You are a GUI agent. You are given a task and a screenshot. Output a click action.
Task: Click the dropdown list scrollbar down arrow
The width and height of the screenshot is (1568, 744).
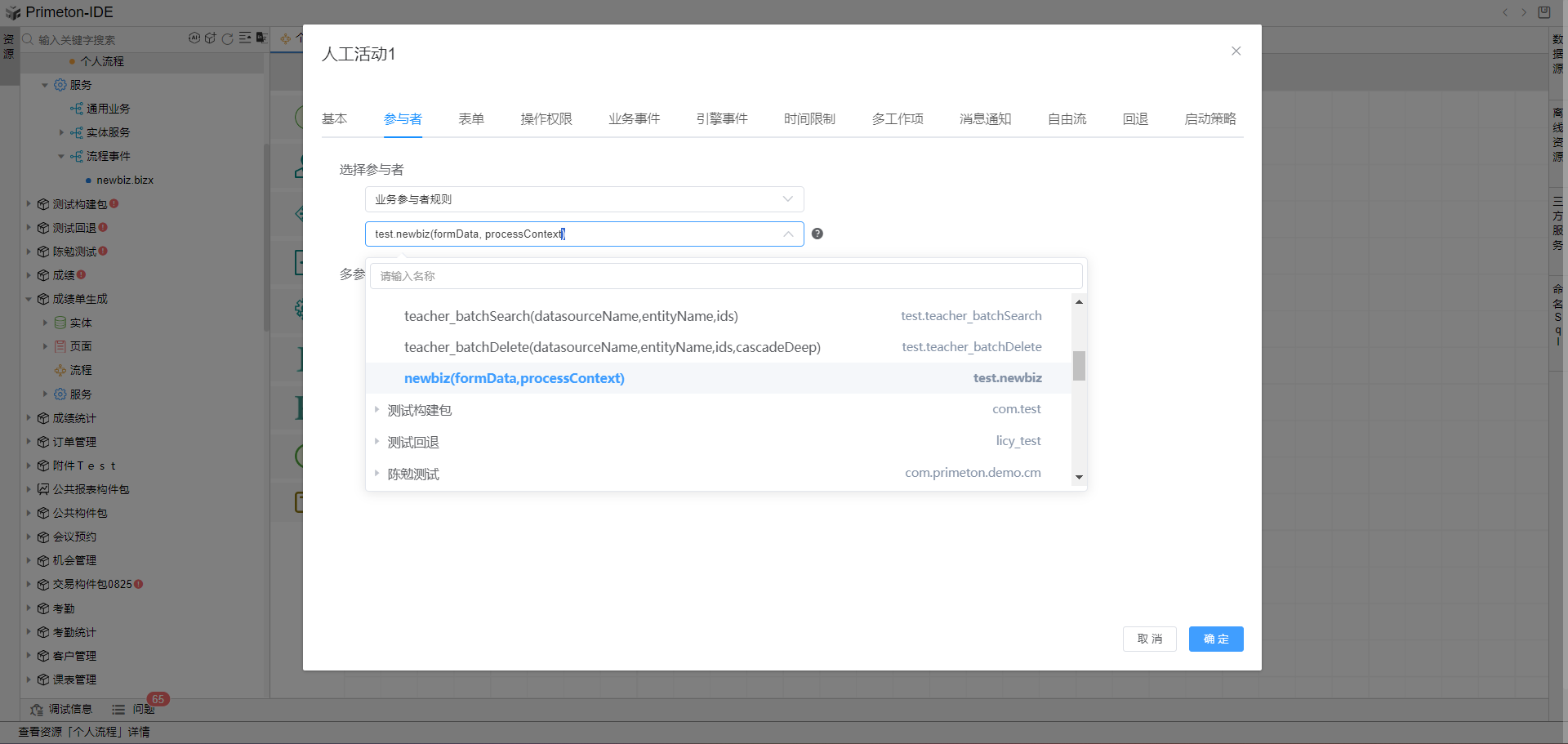click(x=1079, y=477)
